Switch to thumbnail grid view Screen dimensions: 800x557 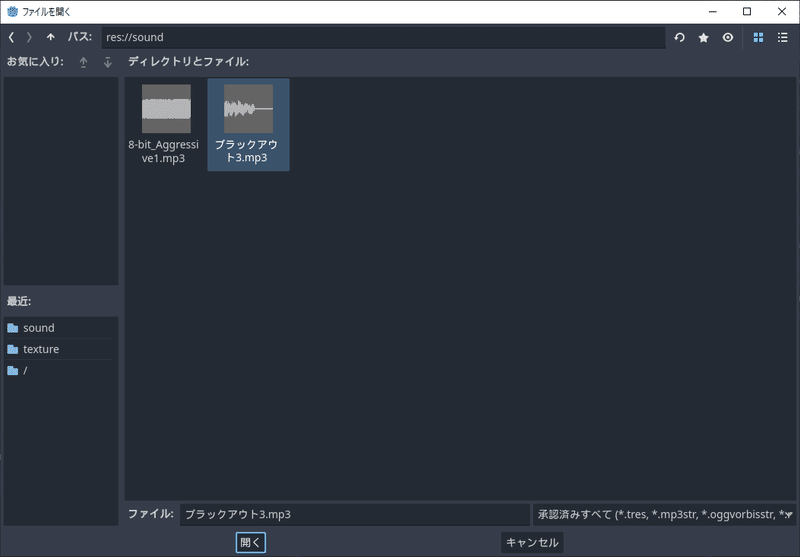pyautogui.click(x=758, y=37)
